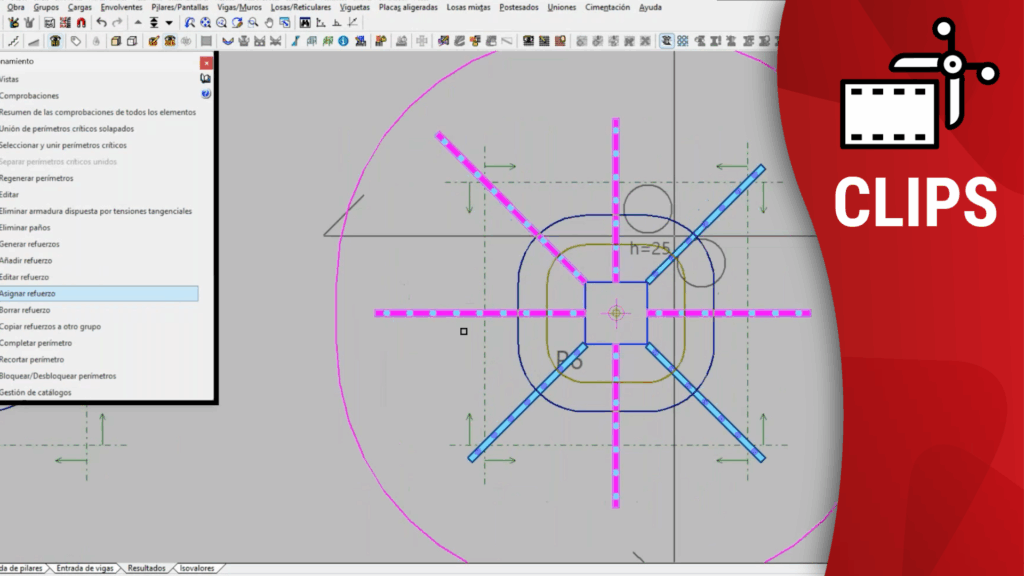Click Gestión de catálogos option
The image size is (1024, 576).
[x=36, y=392]
